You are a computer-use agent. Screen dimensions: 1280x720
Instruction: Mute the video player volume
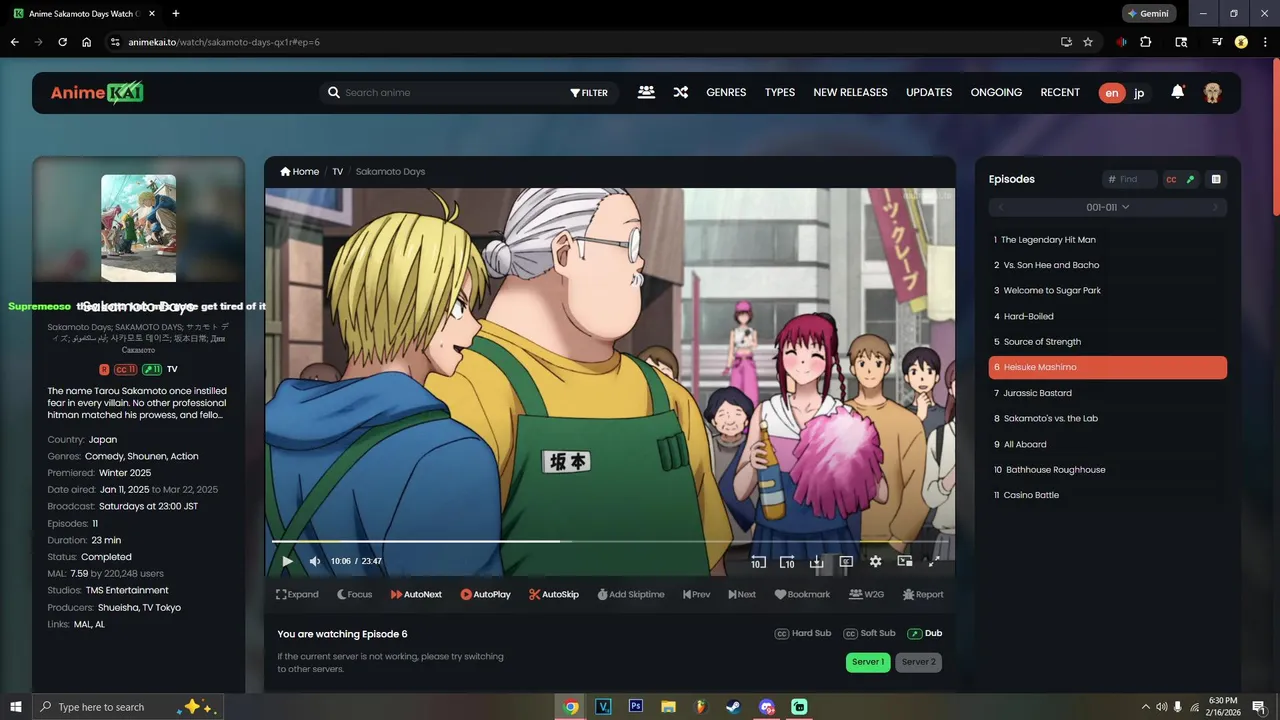point(315,561)
